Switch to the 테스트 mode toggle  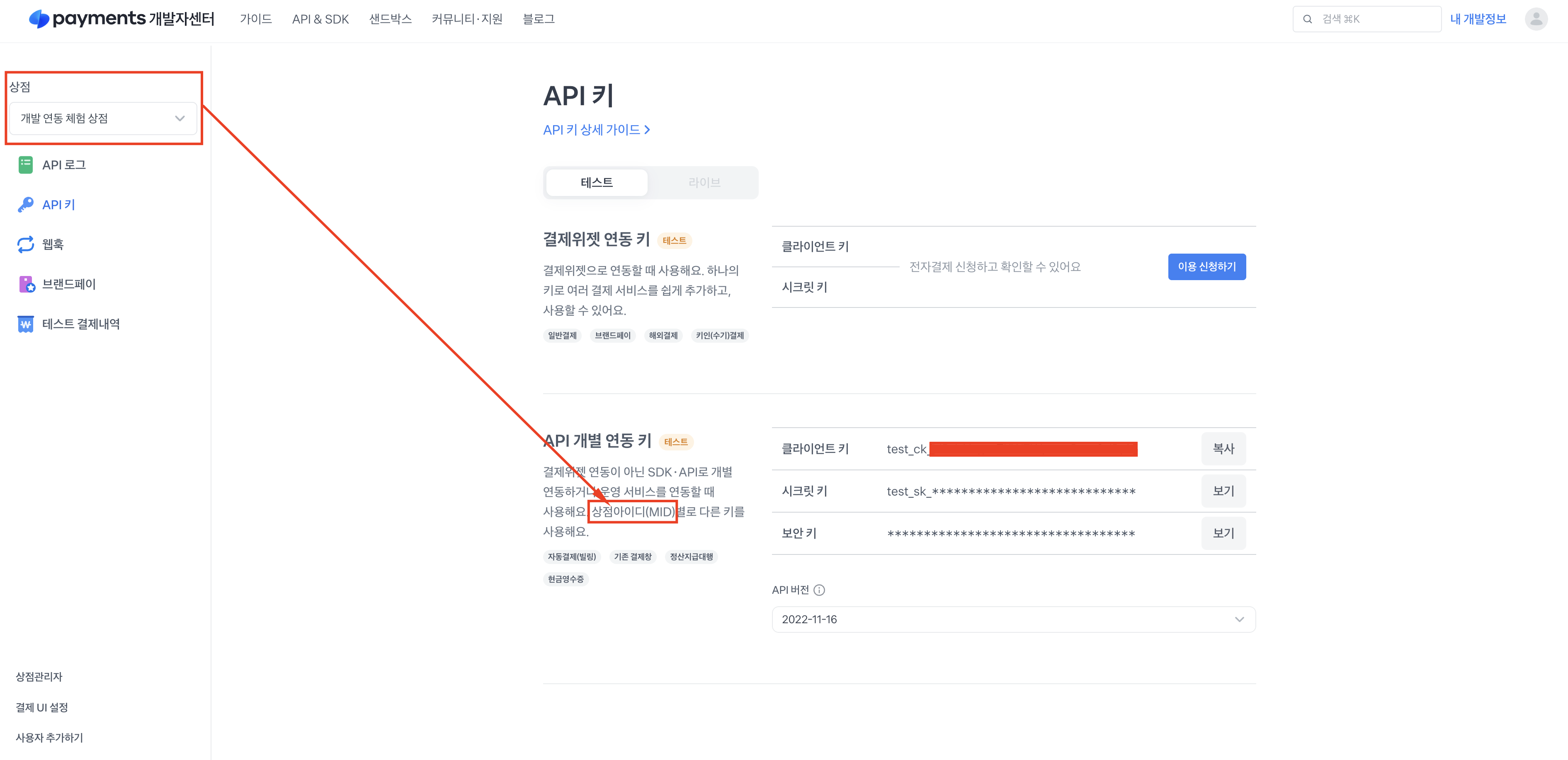597,183
